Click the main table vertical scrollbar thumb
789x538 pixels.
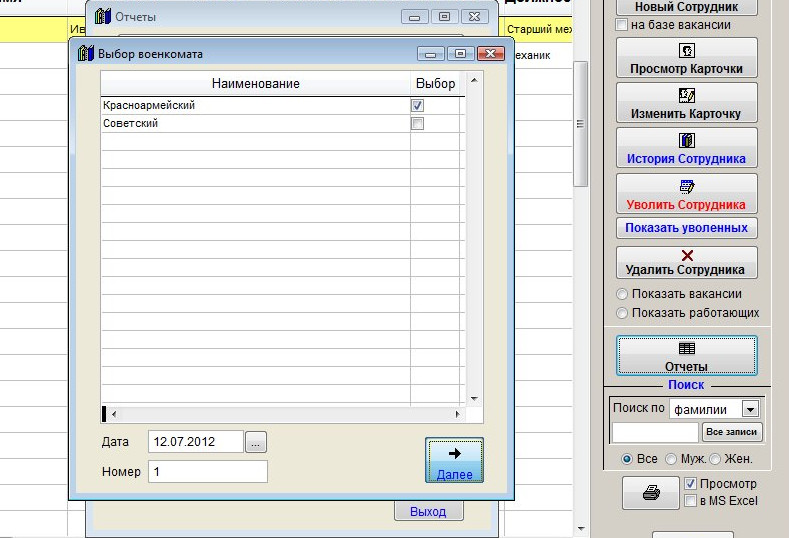(x=581, y=124)
